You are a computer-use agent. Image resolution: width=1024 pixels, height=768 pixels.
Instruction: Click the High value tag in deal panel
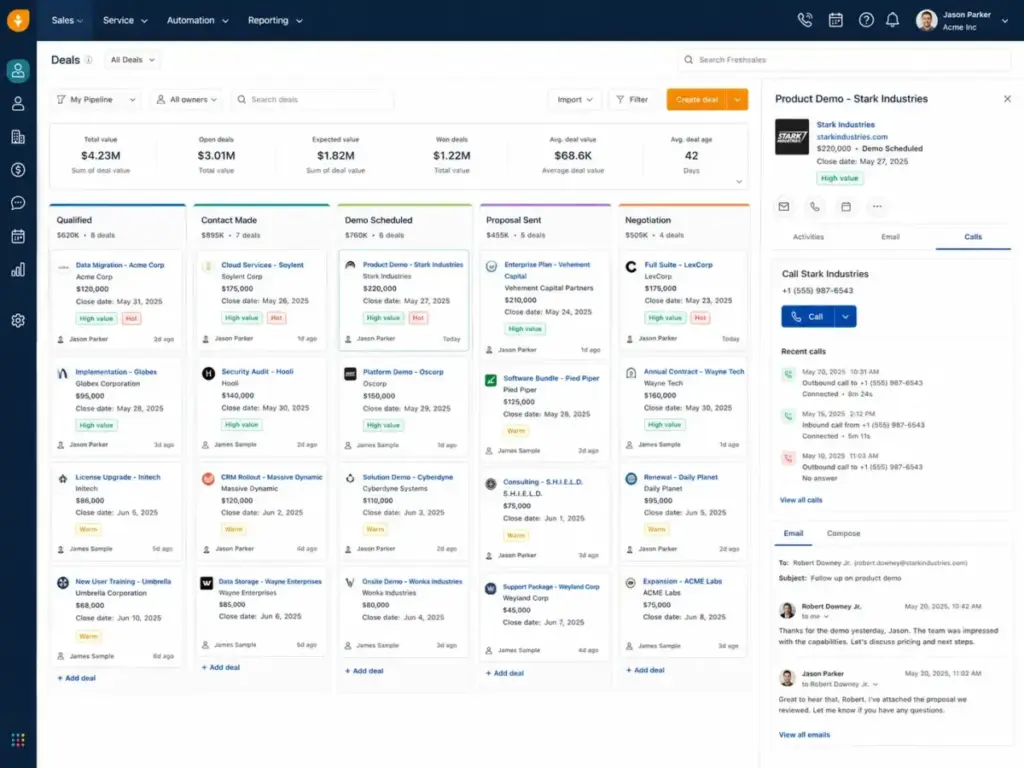839,178
